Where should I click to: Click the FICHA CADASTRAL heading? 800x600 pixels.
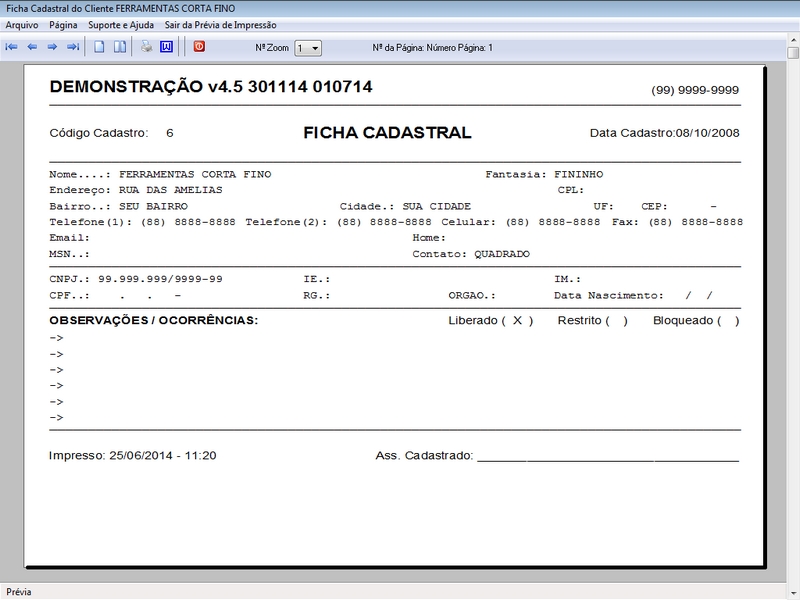tap(387, 133)
